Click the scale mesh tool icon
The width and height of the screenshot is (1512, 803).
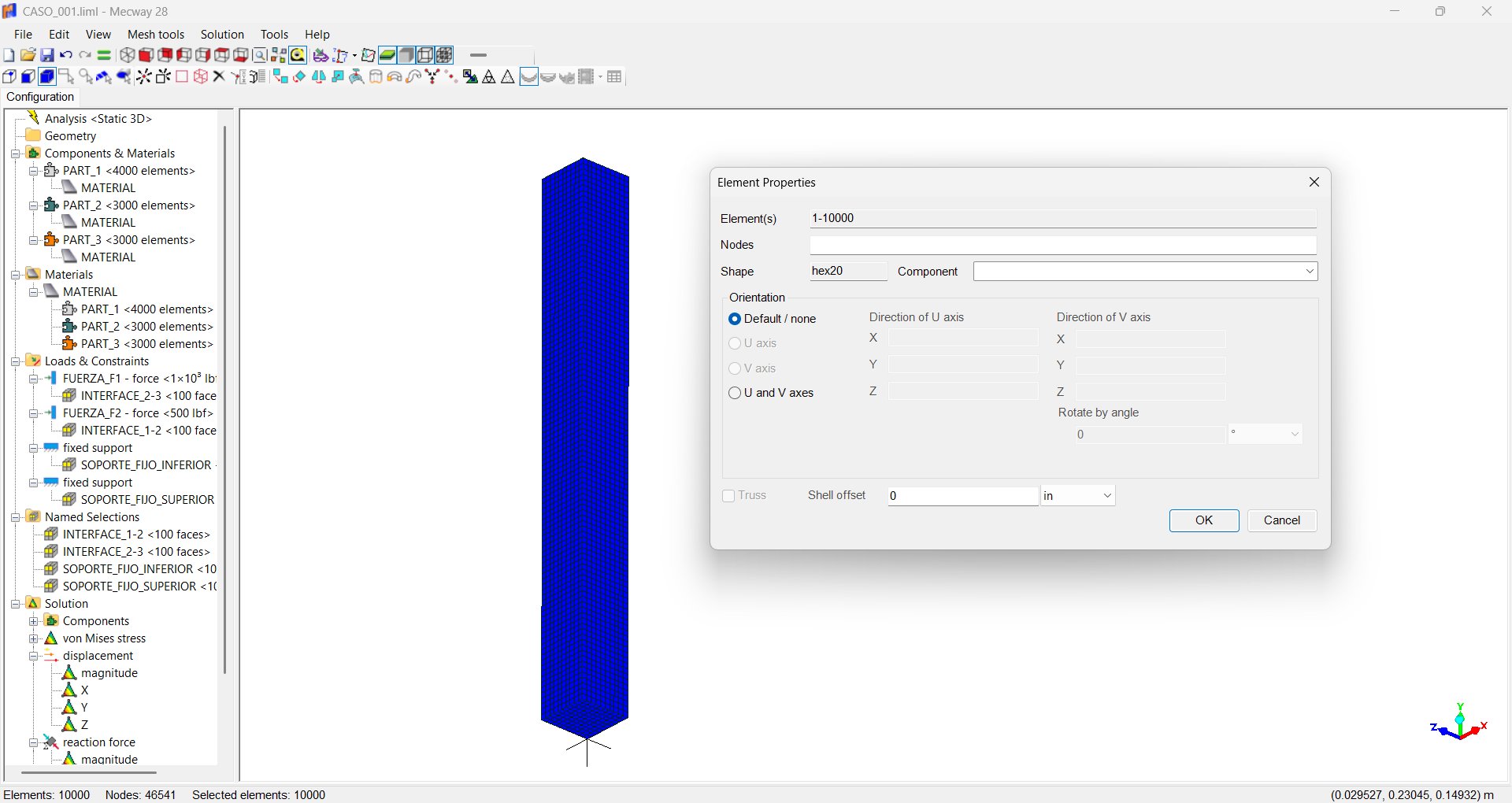point(338,76)
